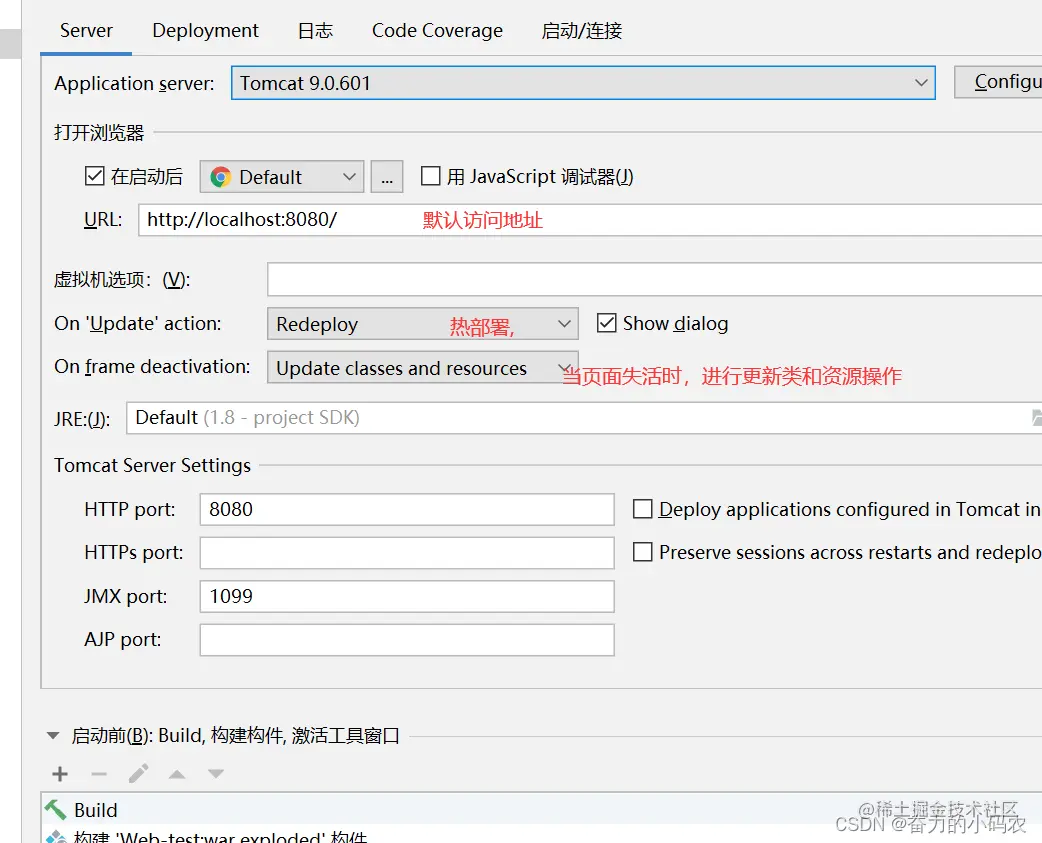Enable Preserve sessions across restarts checkbox
Viewport: 1042px width, 843px height.
pyautogui.click(x=643, y=552)
